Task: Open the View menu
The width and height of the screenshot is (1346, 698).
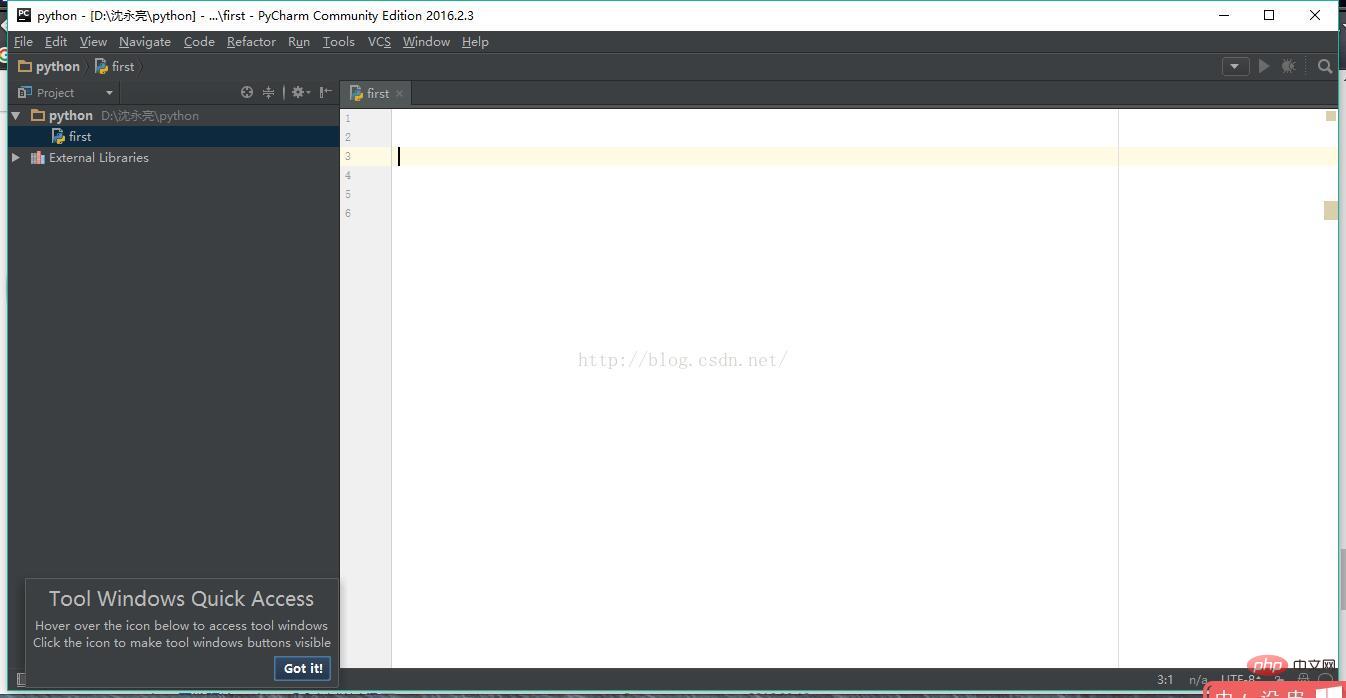Action: point(93,42)
